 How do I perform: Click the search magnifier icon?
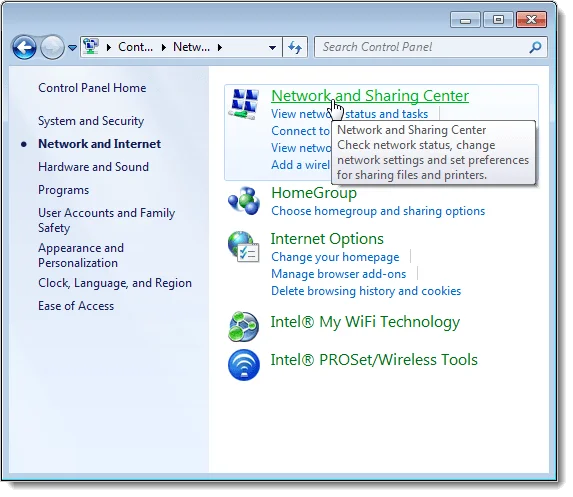[x=535, y=47]
